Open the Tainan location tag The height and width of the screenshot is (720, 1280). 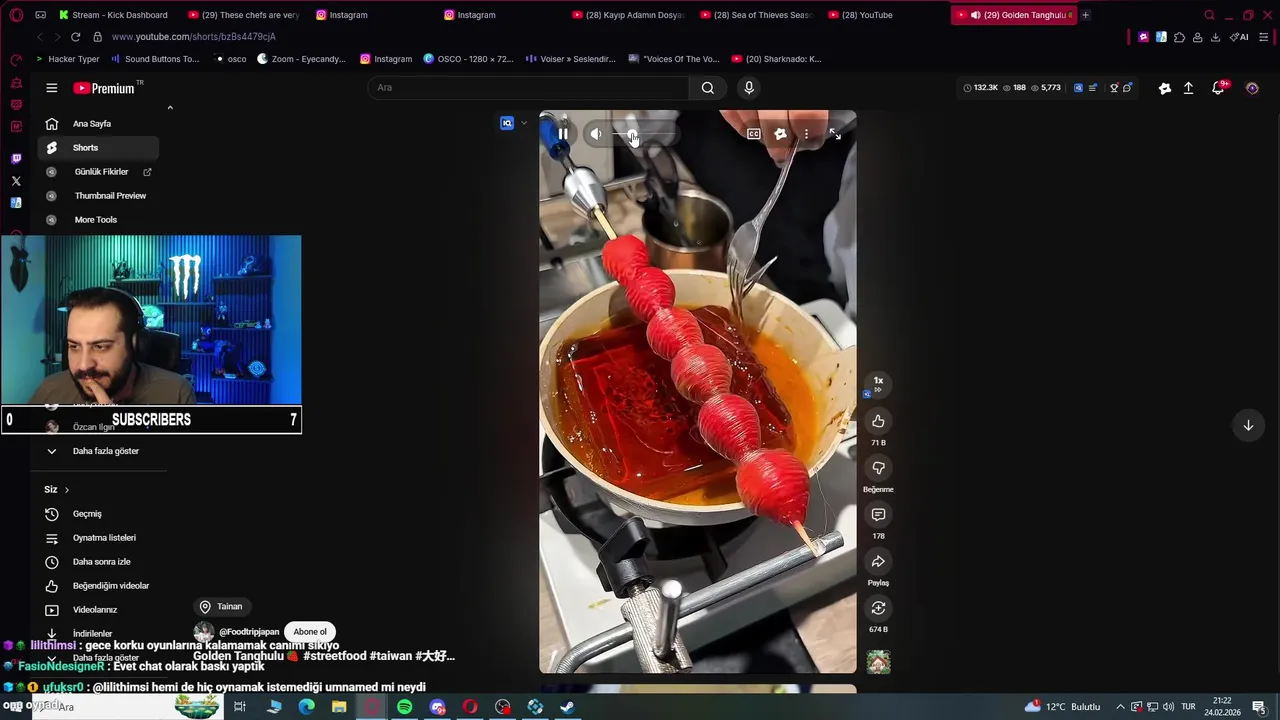click(x=222, y=606)
